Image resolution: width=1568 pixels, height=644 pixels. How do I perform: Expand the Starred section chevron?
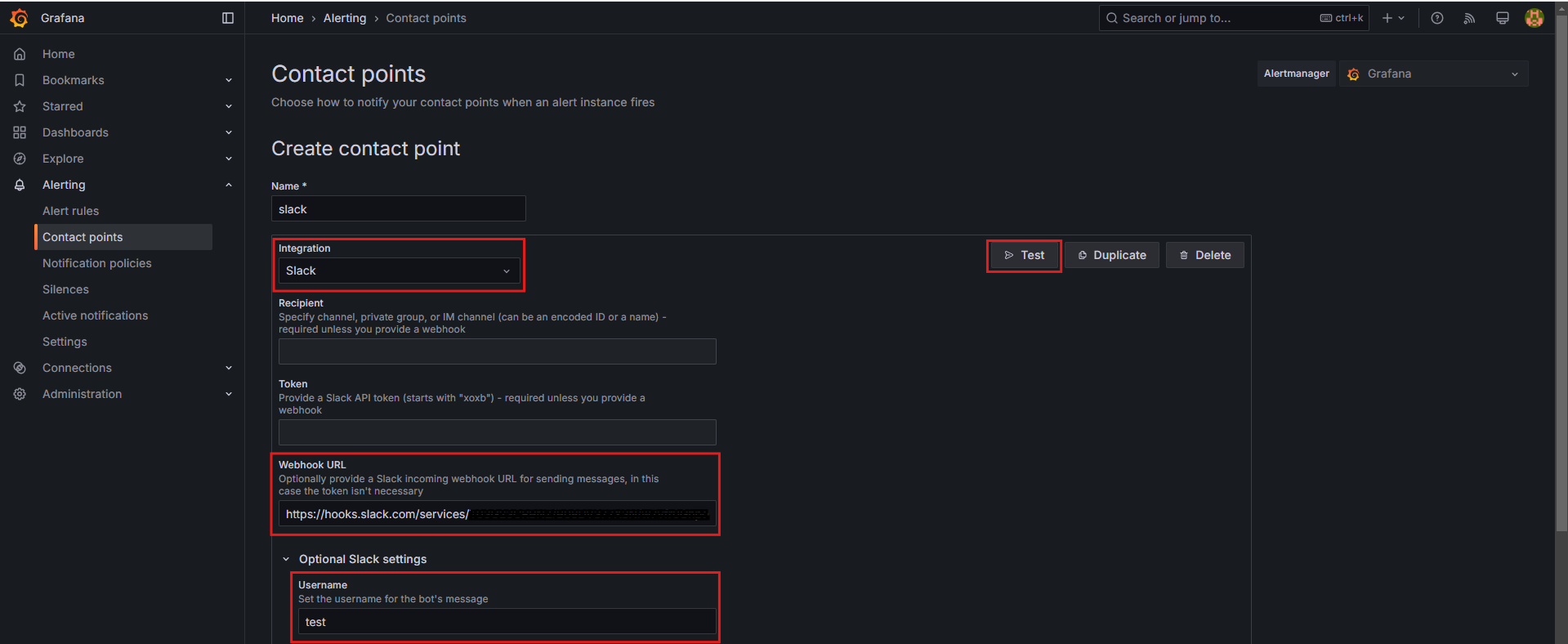[x=229, y=106]
